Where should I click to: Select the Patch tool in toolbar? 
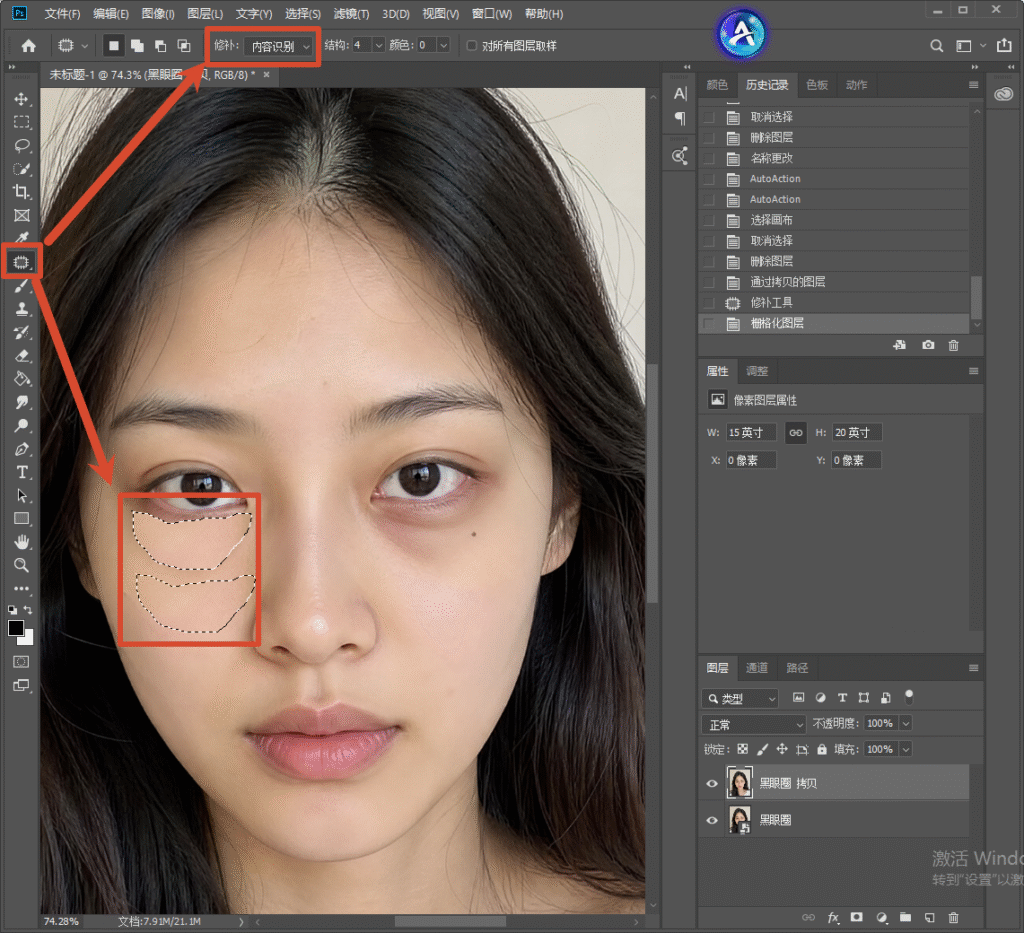(x=22, y=262)
